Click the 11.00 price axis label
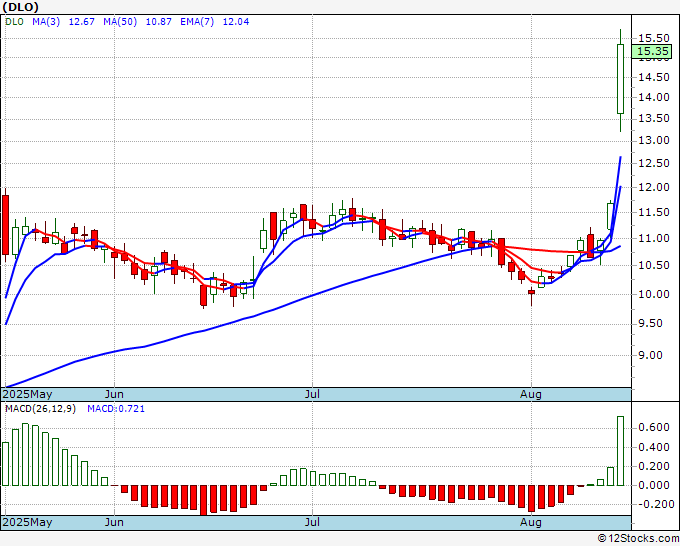680x546 pixels. [654, 238]
